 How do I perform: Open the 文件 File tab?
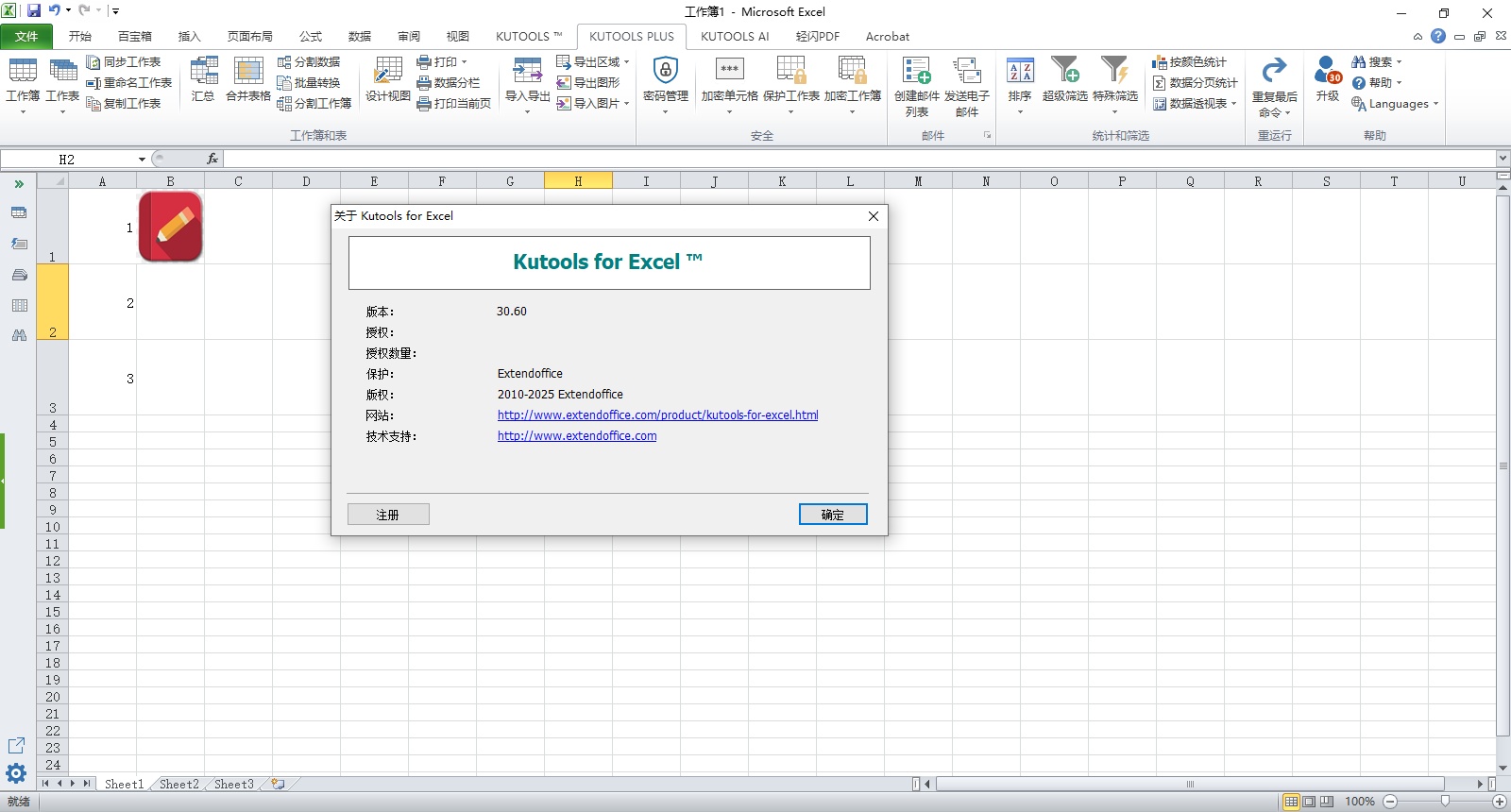pyautogui.click(x=26, y=37)
